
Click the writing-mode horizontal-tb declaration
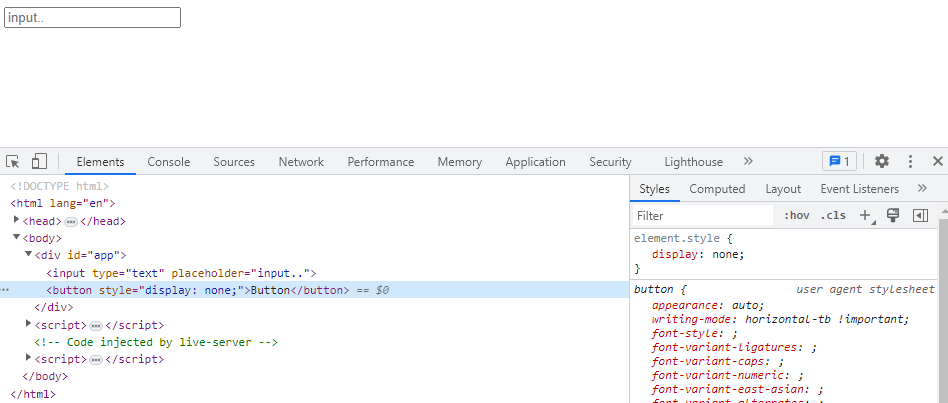pyautogui.click(x=781, y=319)
